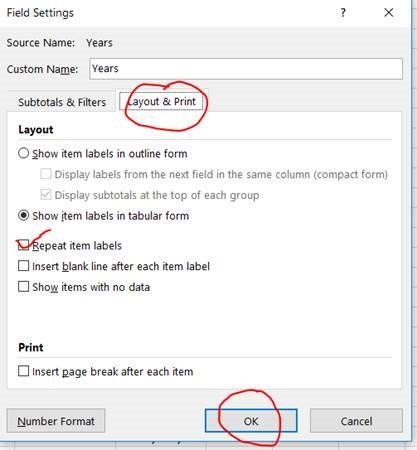Click the Custom Name text field

click(246, 69)
